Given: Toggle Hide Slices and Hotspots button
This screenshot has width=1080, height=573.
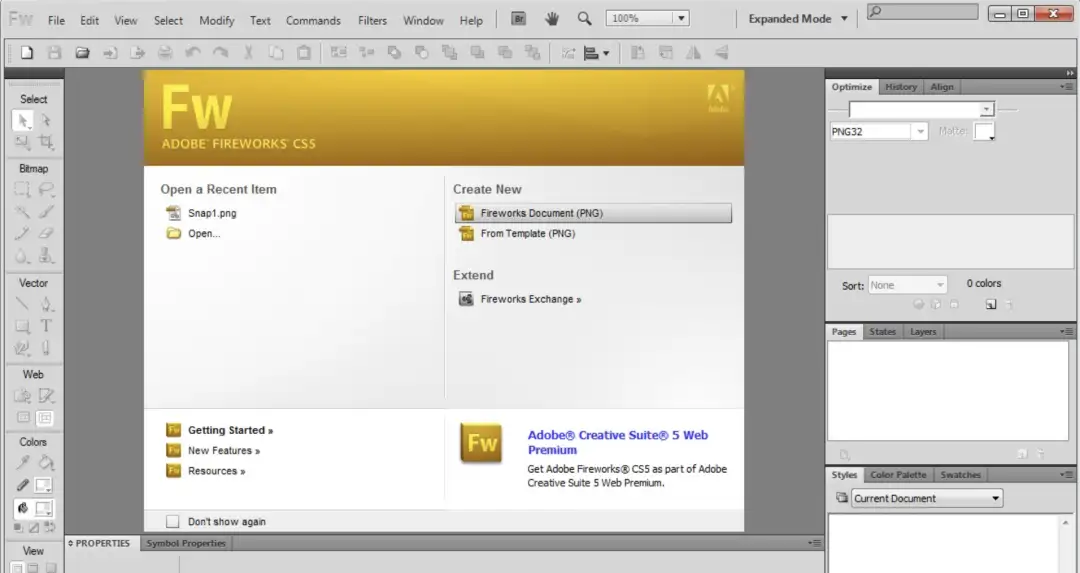Looking at the screenshot, I should point(23,418).
